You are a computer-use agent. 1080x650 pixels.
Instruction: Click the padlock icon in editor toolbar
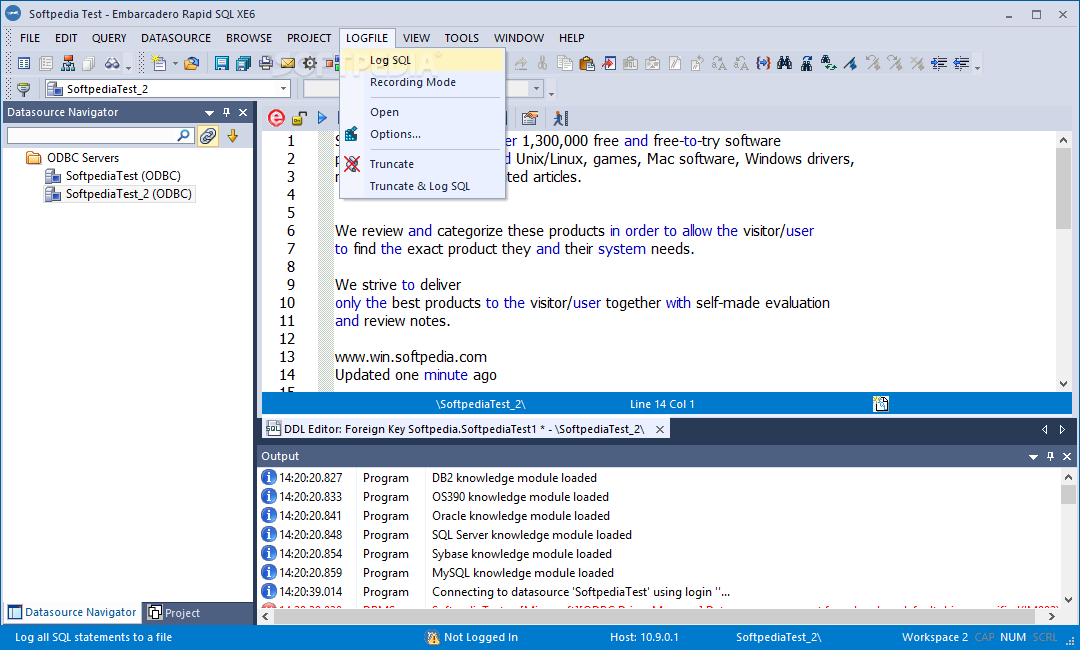coord(299,118)
